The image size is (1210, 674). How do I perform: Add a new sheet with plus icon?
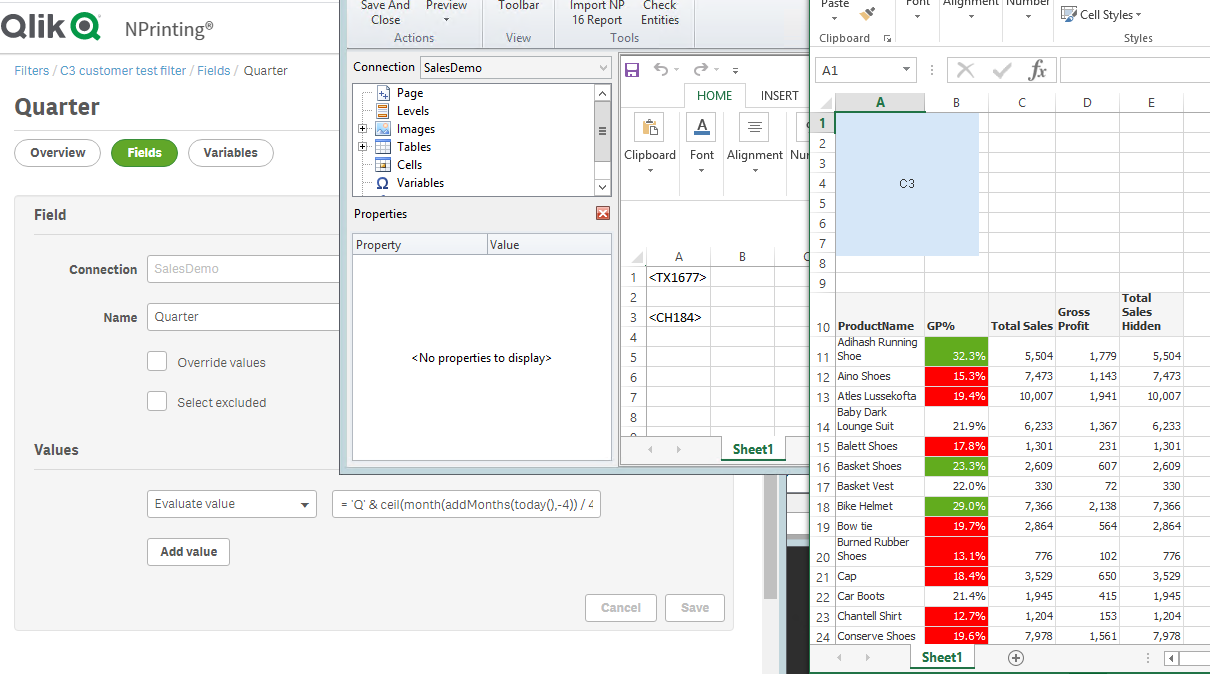pos(1016,657)
